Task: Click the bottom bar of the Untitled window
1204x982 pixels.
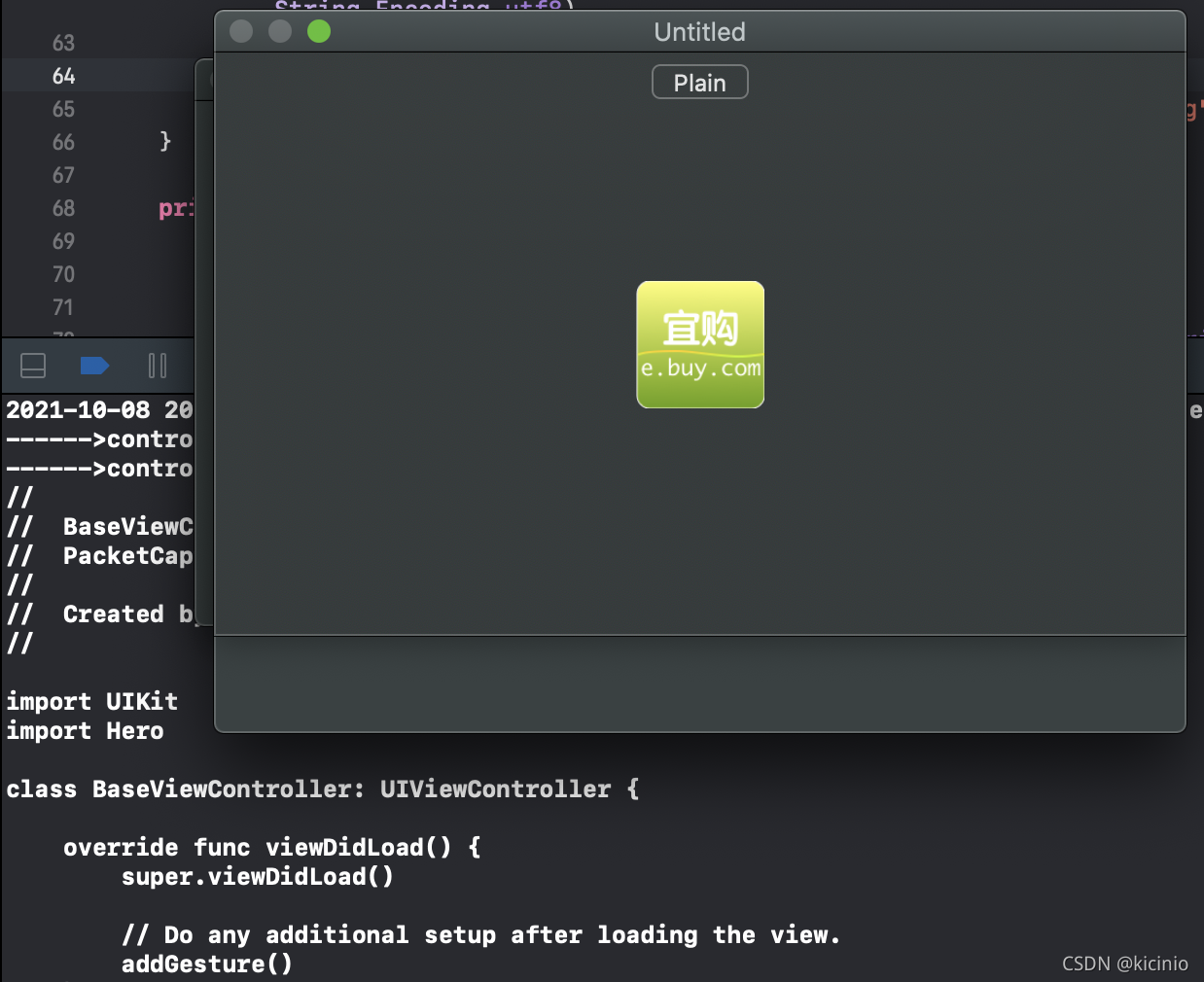Action: coord(699,684)
